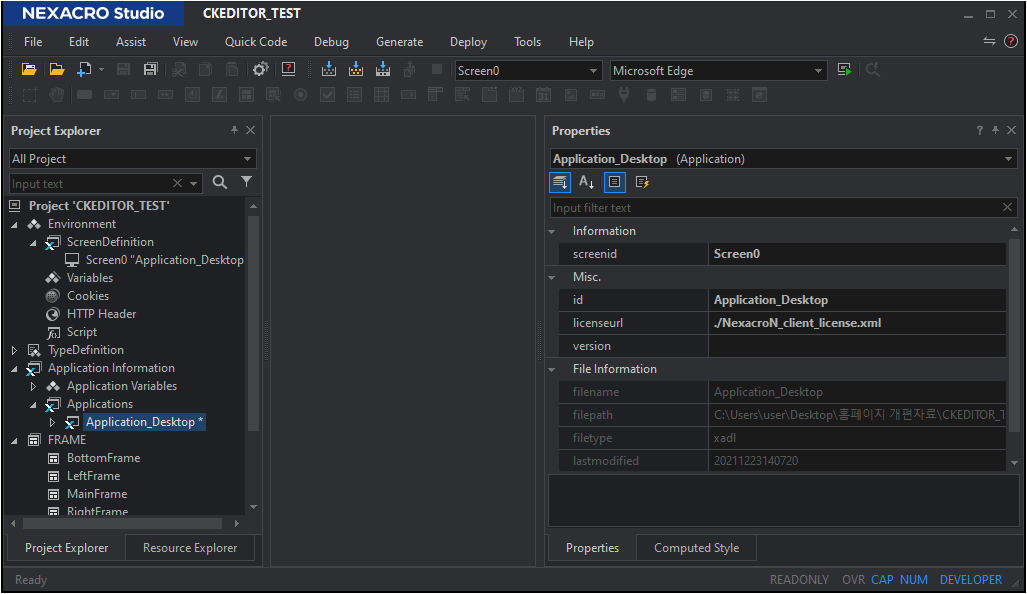
Task: Expand the TypeDefinition tree node
Action: 14,350
